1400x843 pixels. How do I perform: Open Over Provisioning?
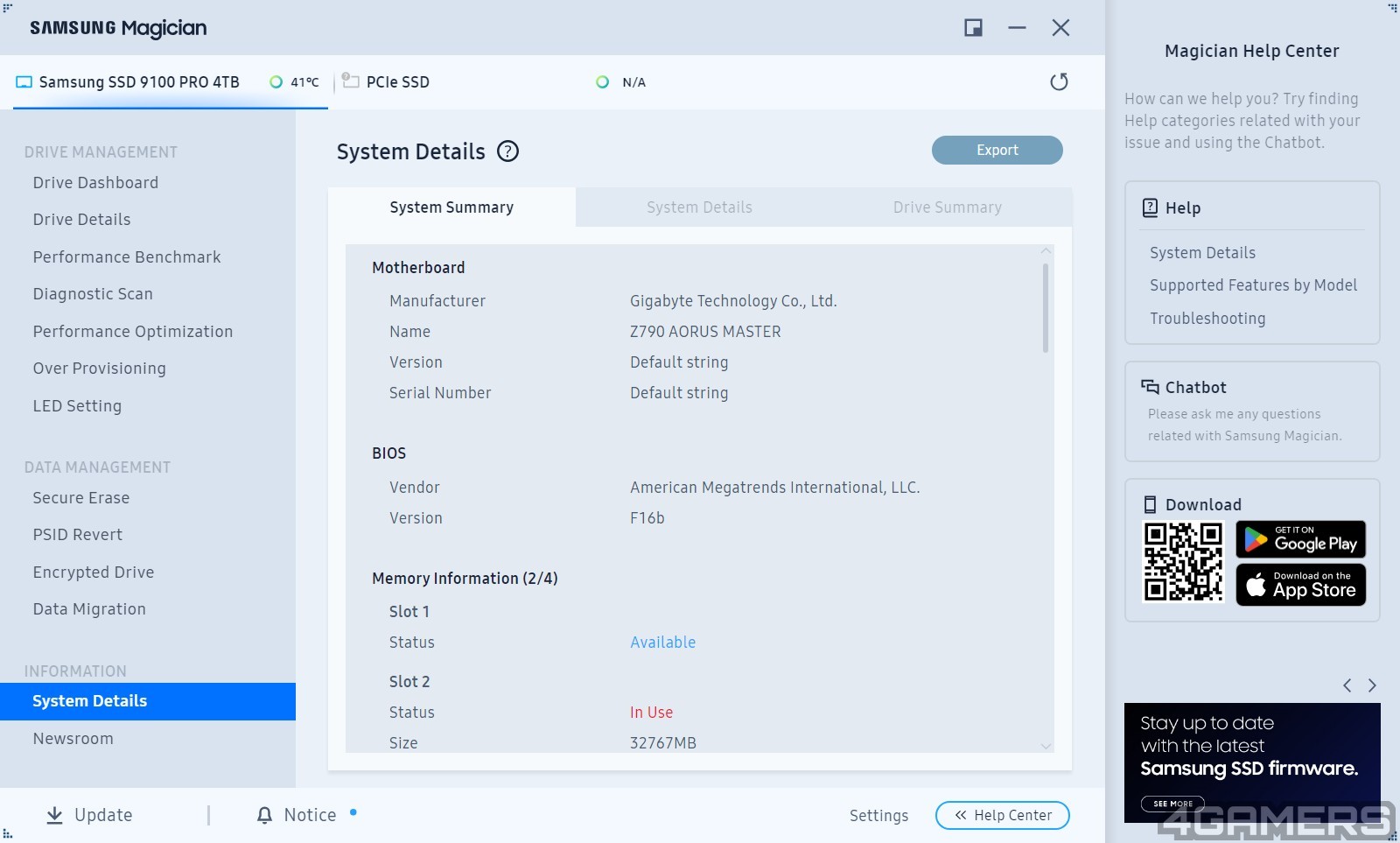click(x=99, y=368)
